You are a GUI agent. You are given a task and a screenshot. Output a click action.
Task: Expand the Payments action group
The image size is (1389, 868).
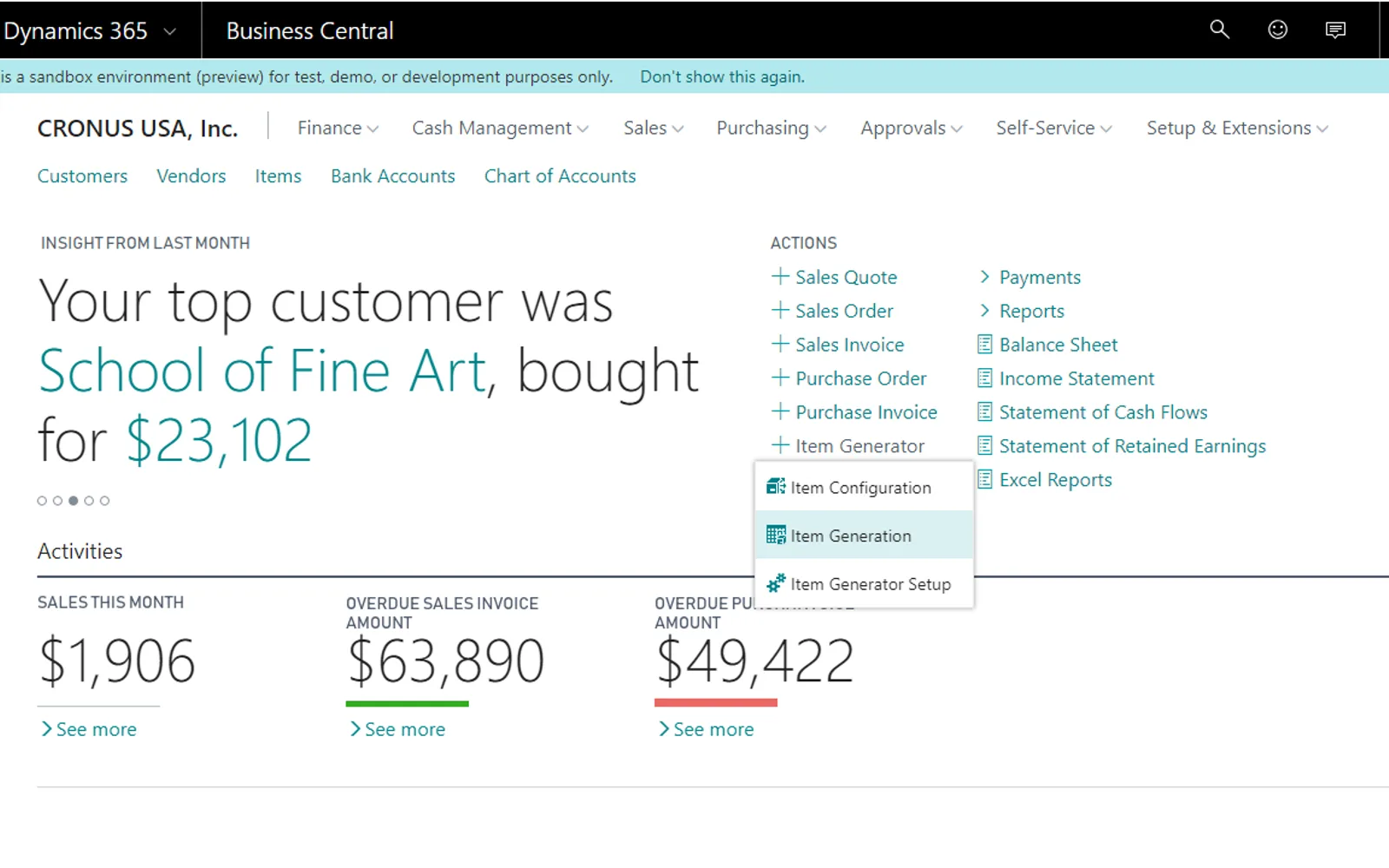(1030, 277)
